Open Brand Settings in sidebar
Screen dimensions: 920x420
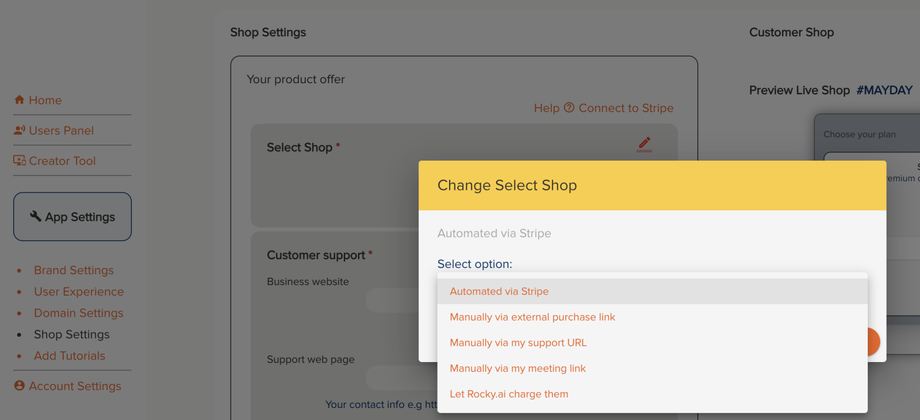(x=74, y=270)
